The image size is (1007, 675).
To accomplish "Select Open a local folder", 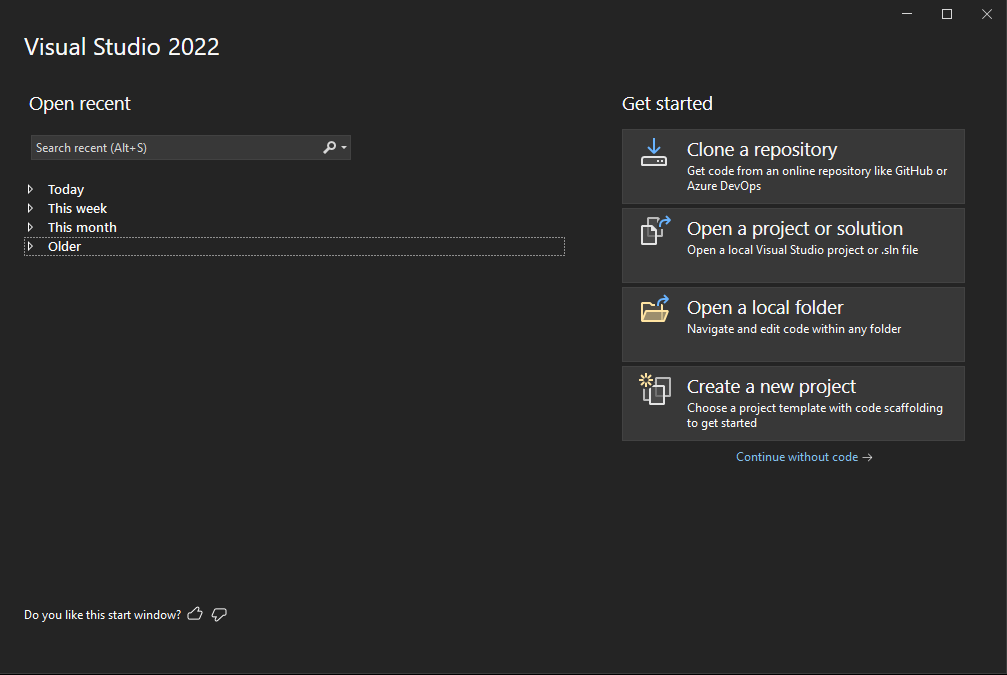I will tap(793, 323).
